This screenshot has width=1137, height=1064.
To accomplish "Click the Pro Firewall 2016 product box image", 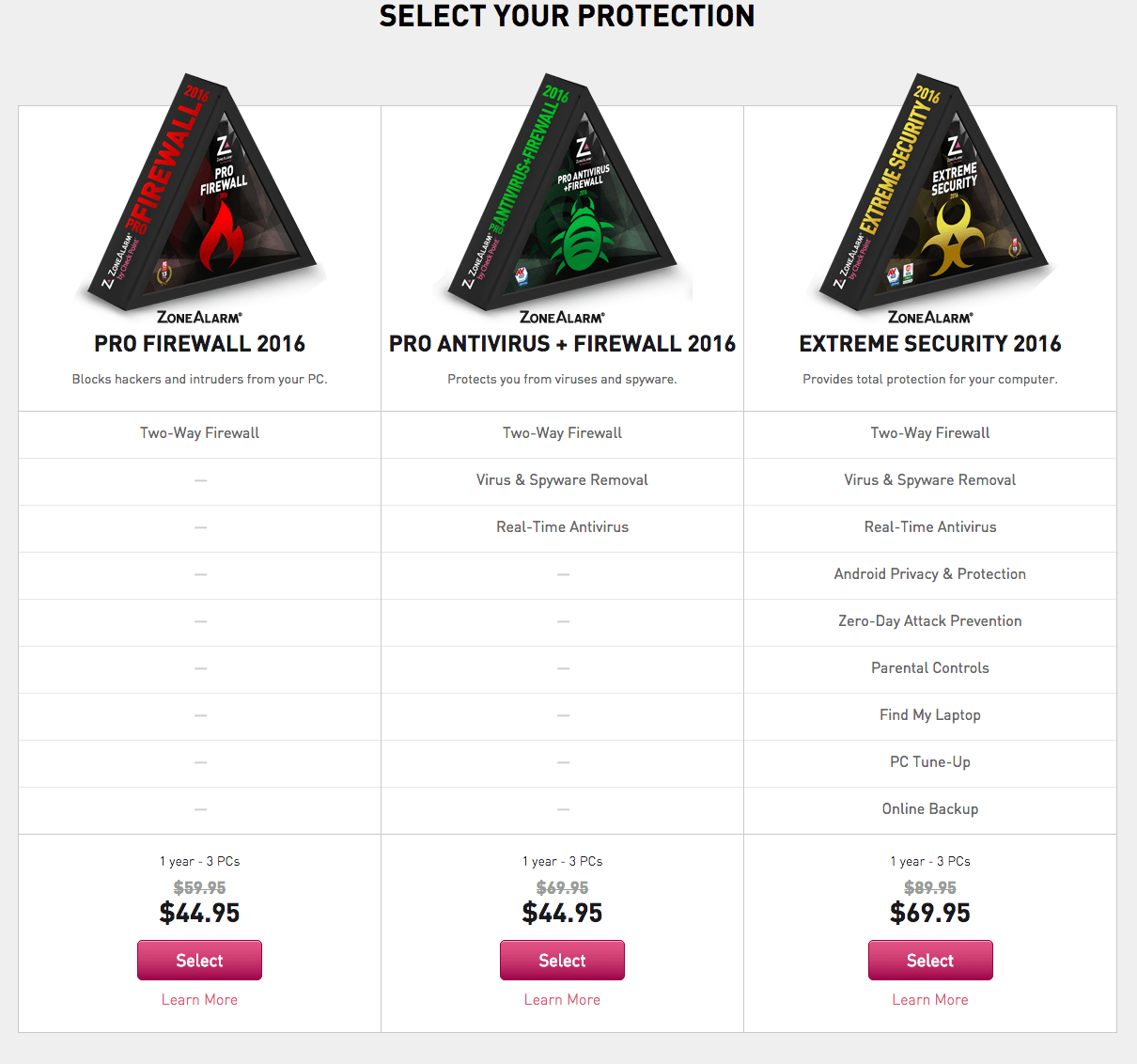I will [x=202, y=193].
